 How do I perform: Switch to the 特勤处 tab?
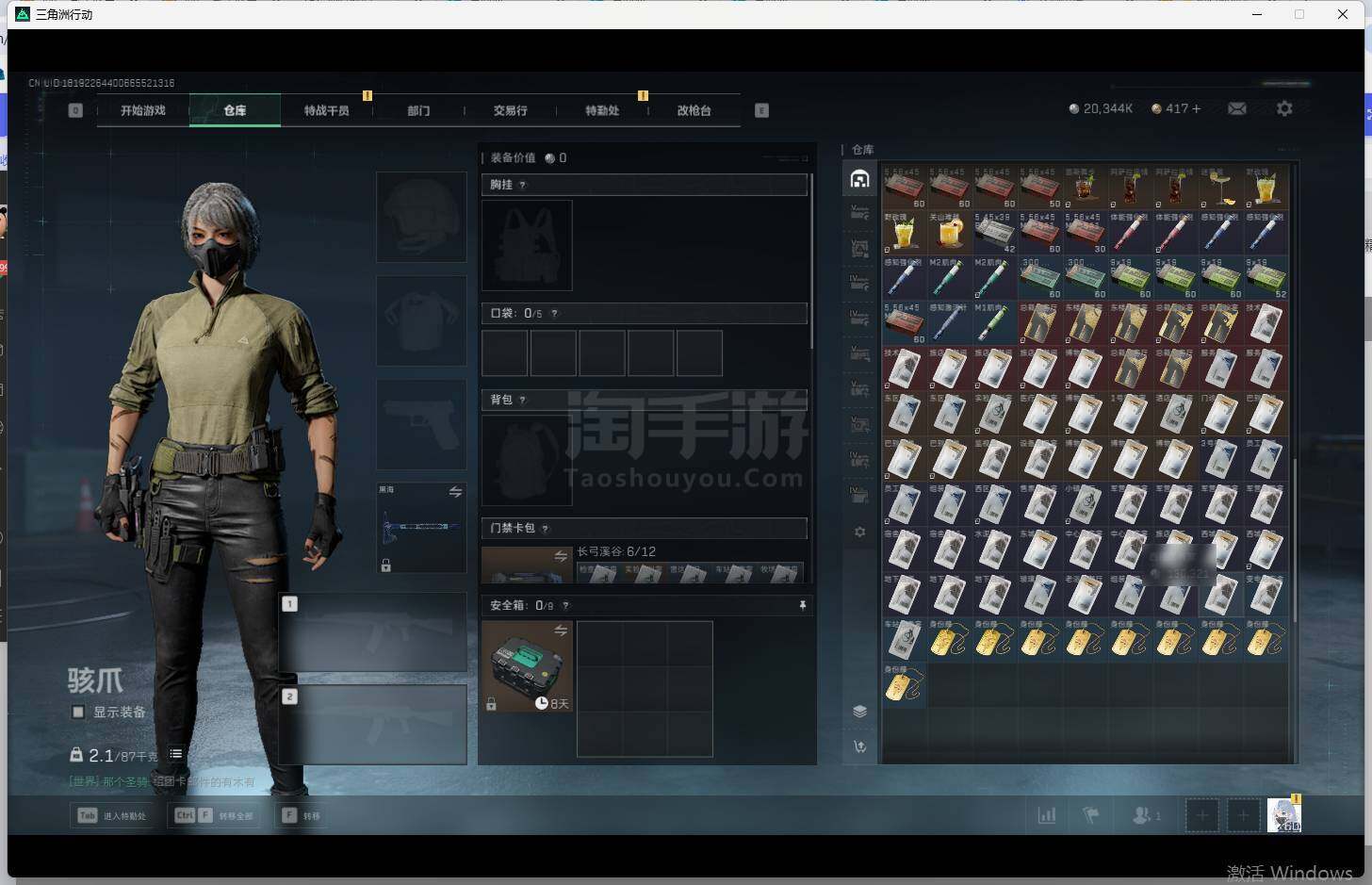602,110
